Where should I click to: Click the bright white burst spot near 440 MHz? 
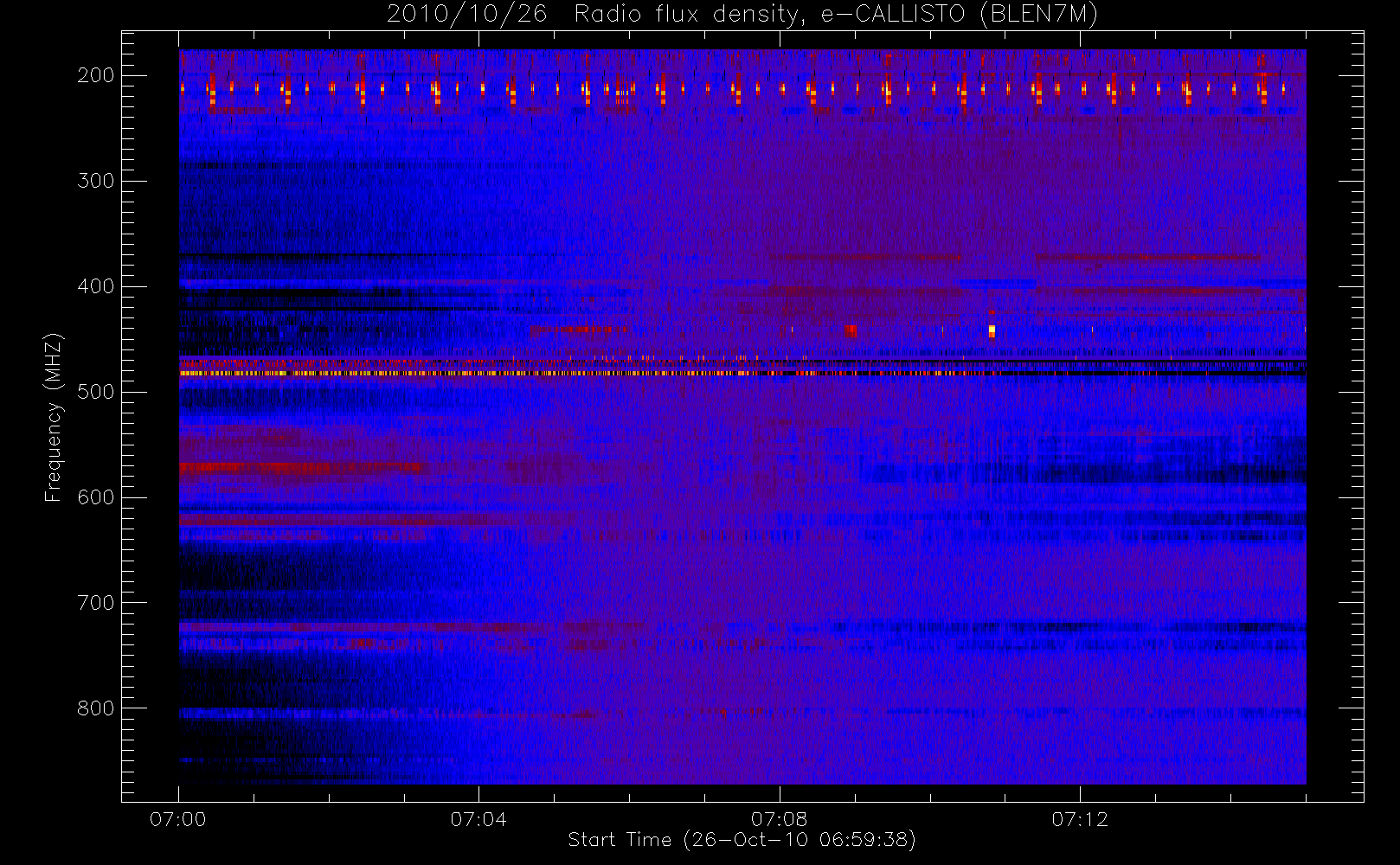coord(992,330)
